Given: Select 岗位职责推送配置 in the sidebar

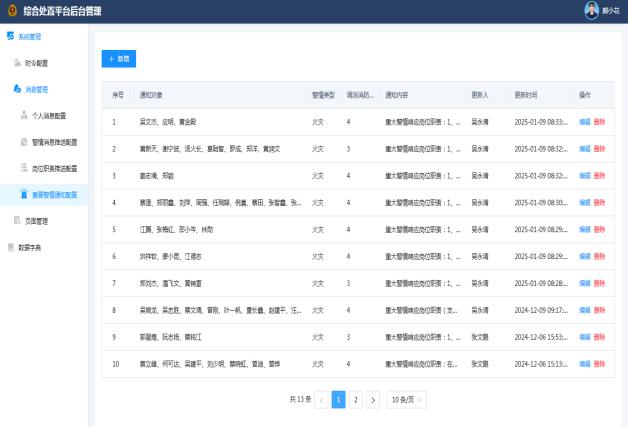Looking at the screenshot, I should [x=54, y=167].
